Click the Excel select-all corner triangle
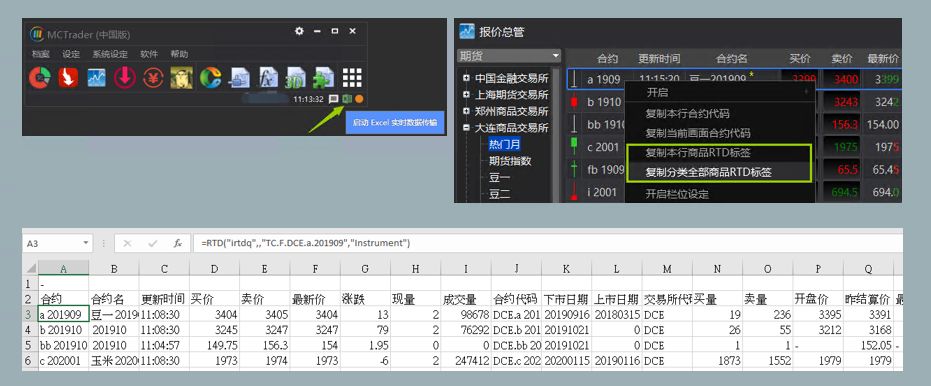The height and width of the screenshot is (386, 931). [x=30, y=268]
